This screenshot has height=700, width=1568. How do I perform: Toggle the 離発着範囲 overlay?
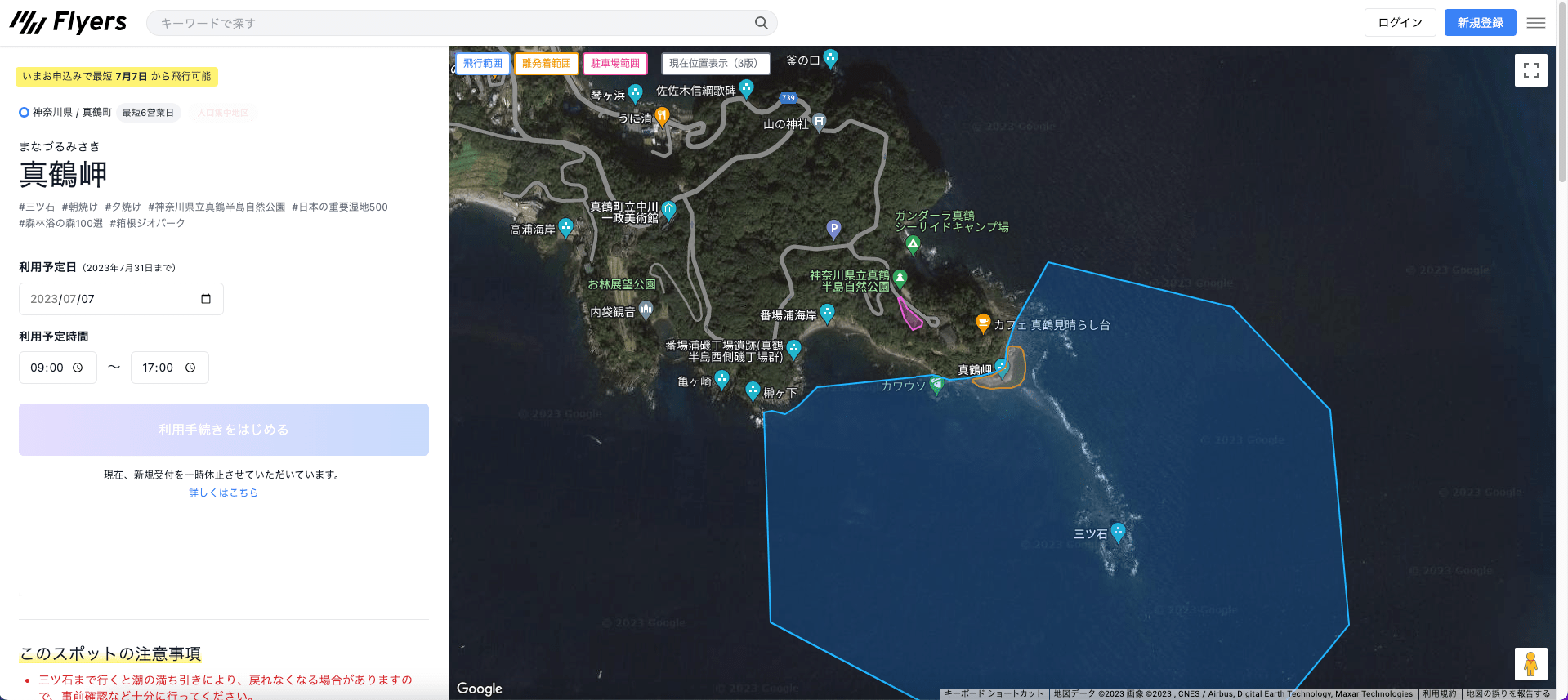point(547,64)
